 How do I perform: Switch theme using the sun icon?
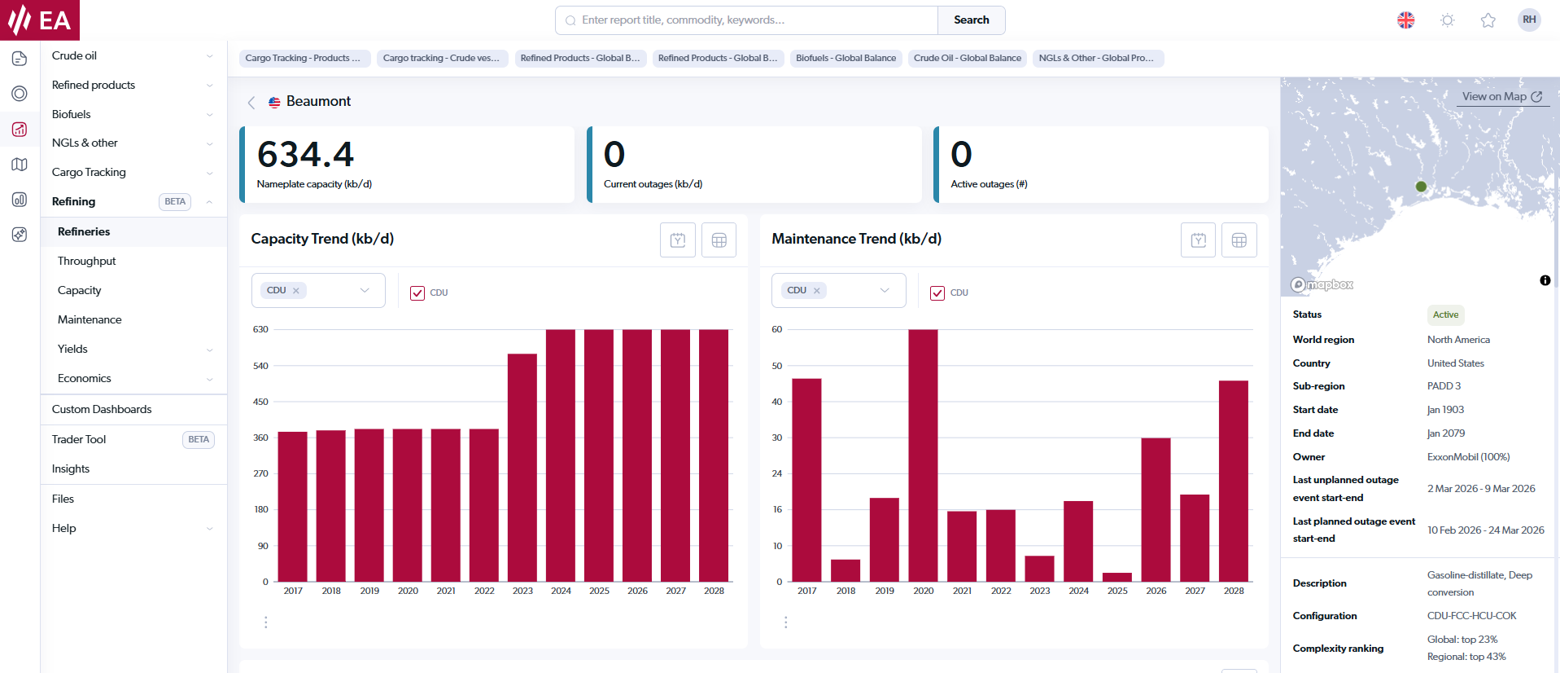click(x=1447, y=19)
